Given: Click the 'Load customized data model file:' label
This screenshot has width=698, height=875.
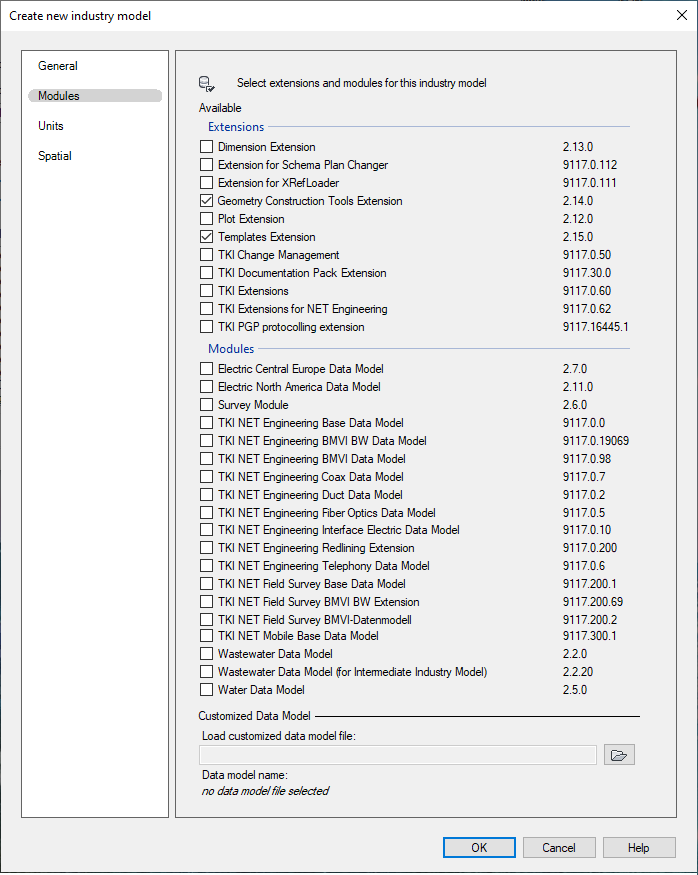Looking at the screenshot, I should click(278, 736).
